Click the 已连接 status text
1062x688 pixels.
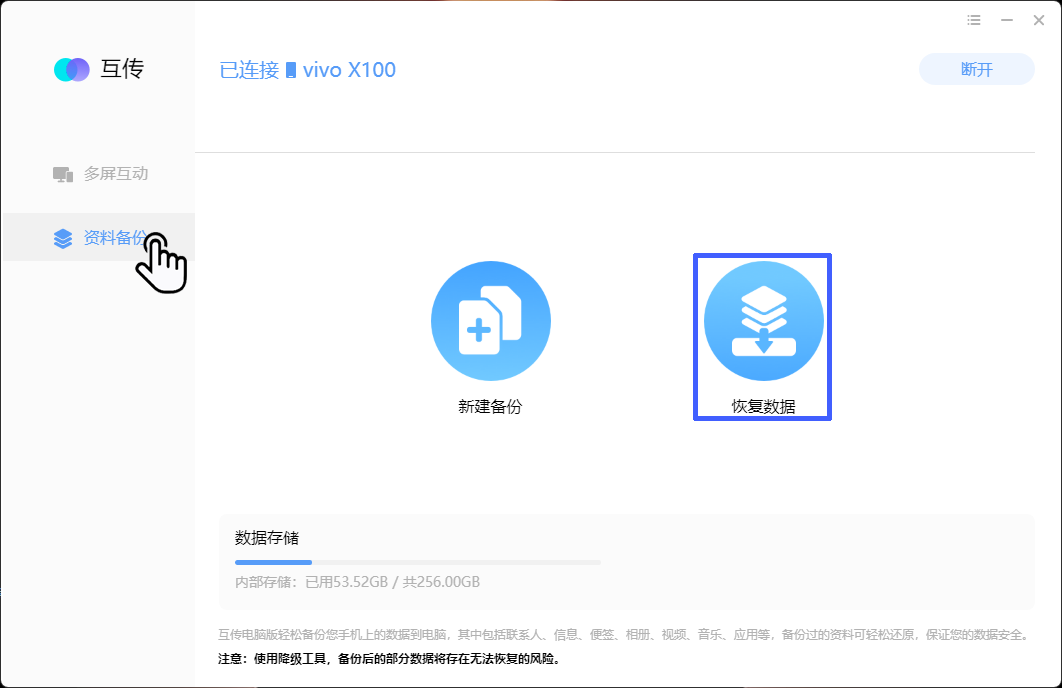tap(249, 70)
